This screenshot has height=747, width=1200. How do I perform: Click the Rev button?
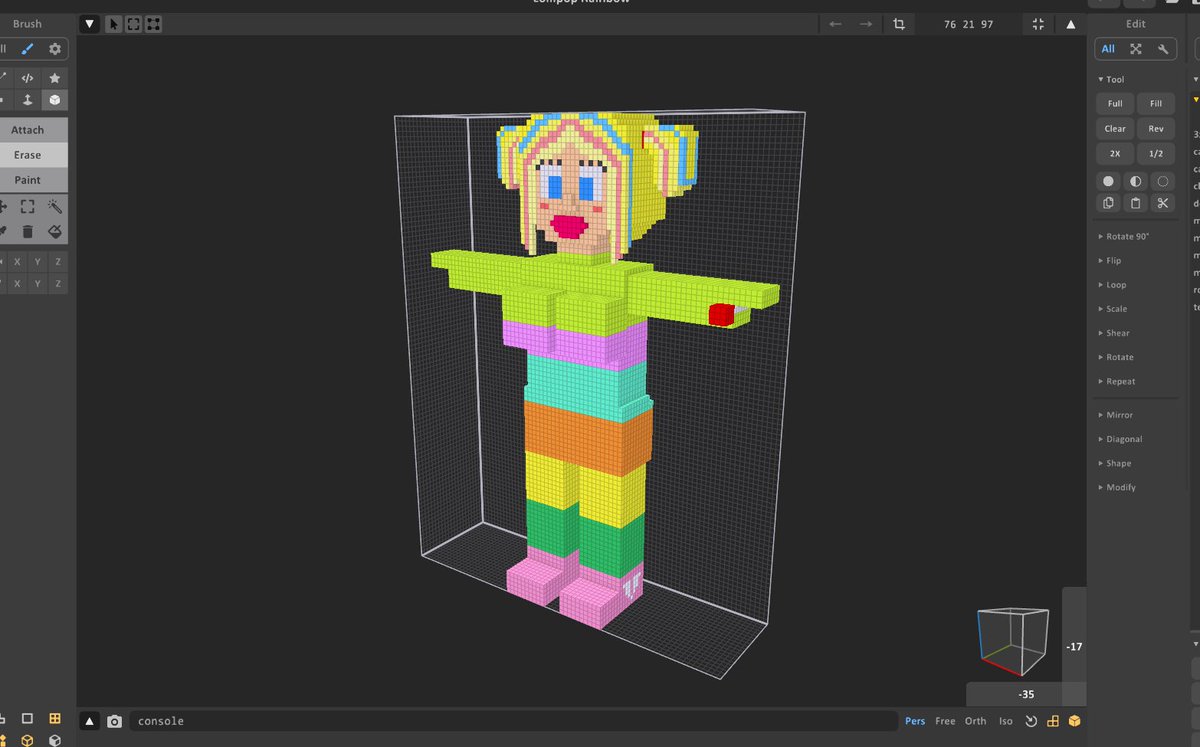click(x=1156, y=129)
